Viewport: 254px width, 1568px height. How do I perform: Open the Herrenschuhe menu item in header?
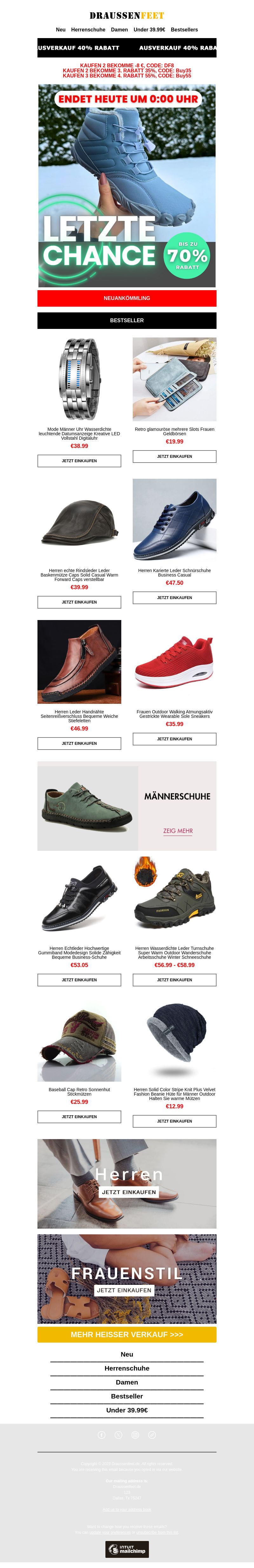88,29
